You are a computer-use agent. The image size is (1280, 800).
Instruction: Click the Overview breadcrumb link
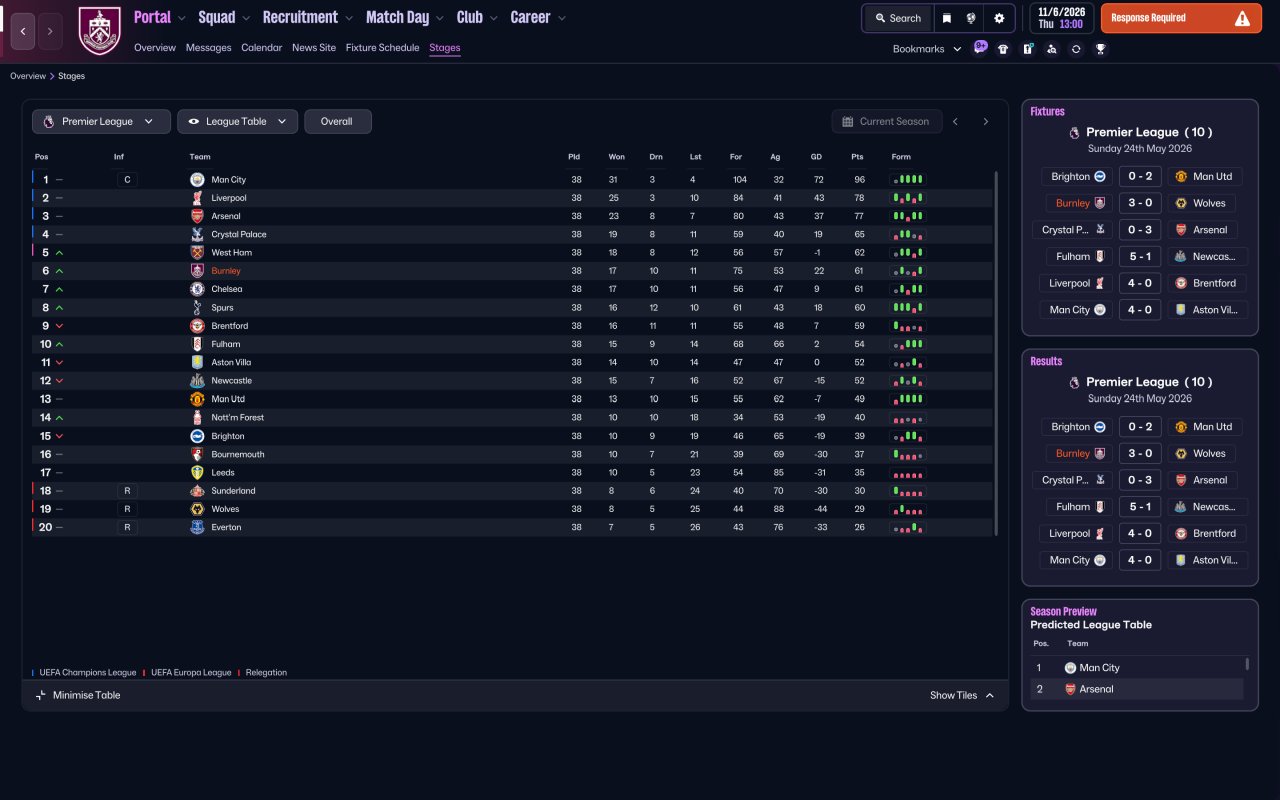coord(28,76)
